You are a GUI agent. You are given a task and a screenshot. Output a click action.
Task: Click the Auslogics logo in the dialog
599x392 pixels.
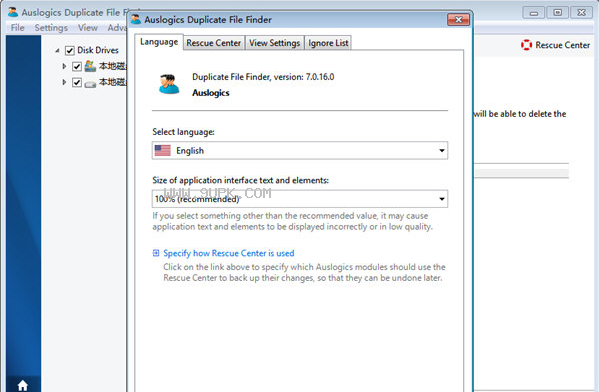click(169, 84)
